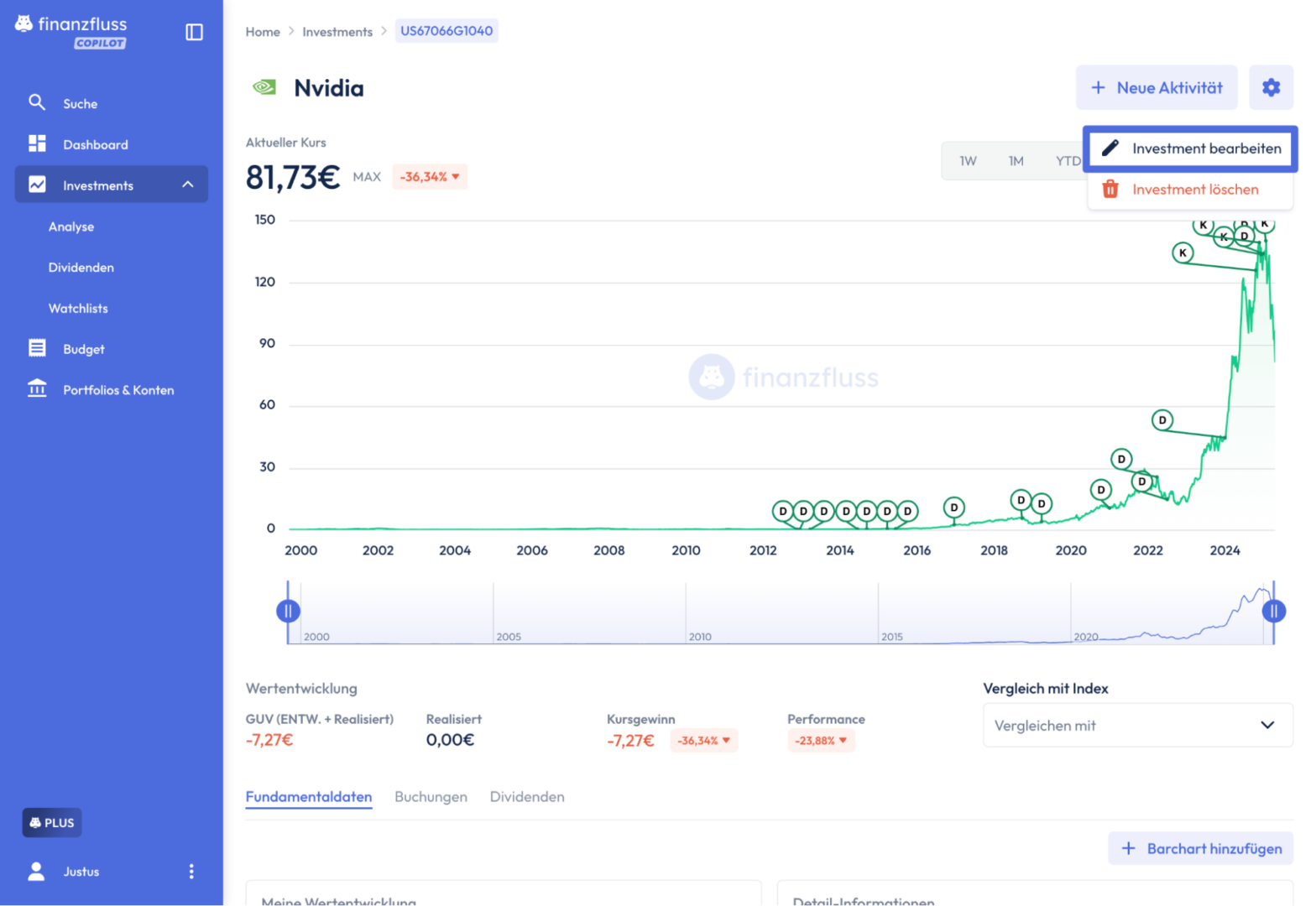Click the Dashboard grid icon
Screen dimensions: 1316x906
pos(37,143)
